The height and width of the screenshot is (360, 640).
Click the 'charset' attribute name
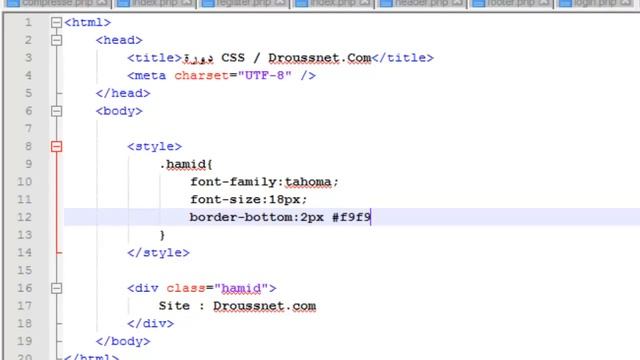[202, 76]
